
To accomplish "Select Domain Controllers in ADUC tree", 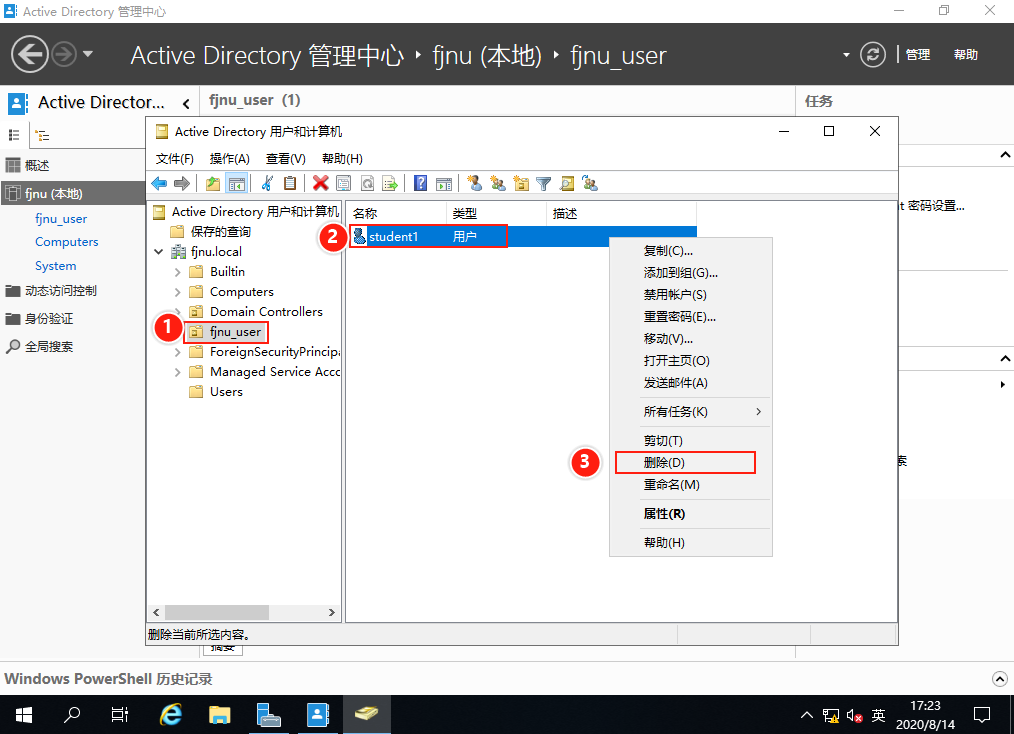I will pos(266,312).
